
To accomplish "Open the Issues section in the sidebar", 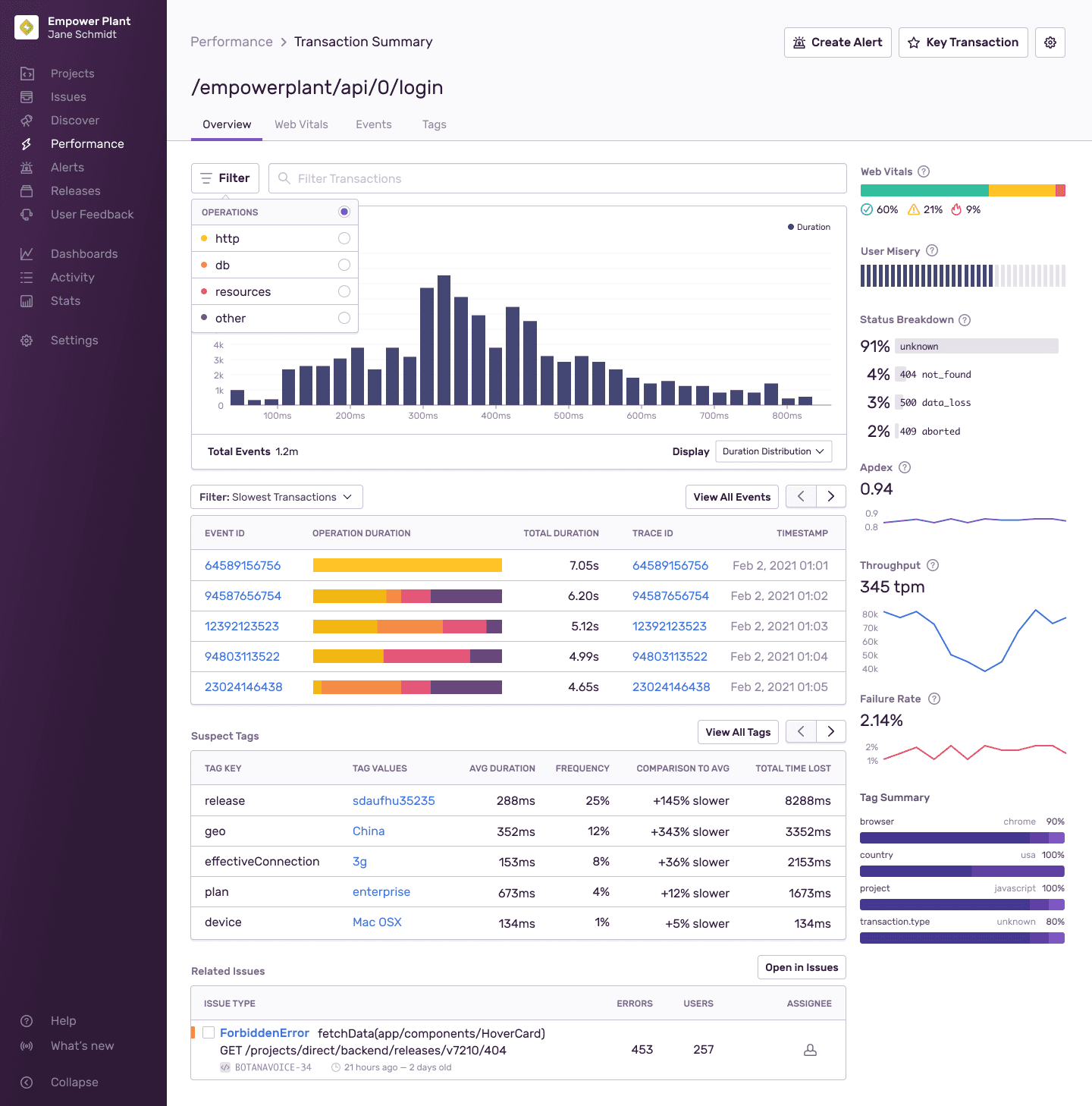I will click(x=68, y=96).
